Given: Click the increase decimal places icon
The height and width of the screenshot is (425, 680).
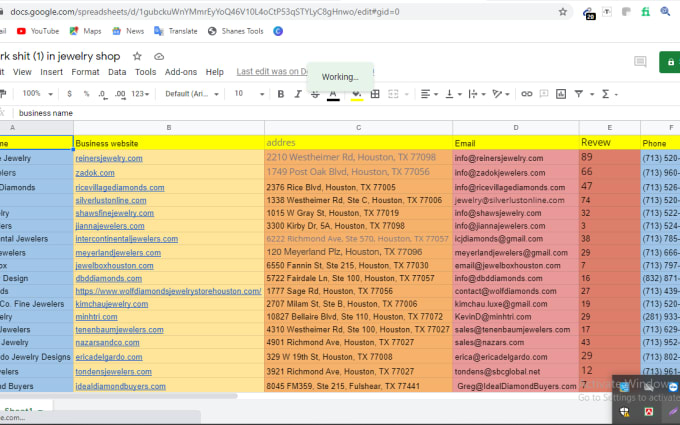Looking at the screenshot, I should (121, 94).
